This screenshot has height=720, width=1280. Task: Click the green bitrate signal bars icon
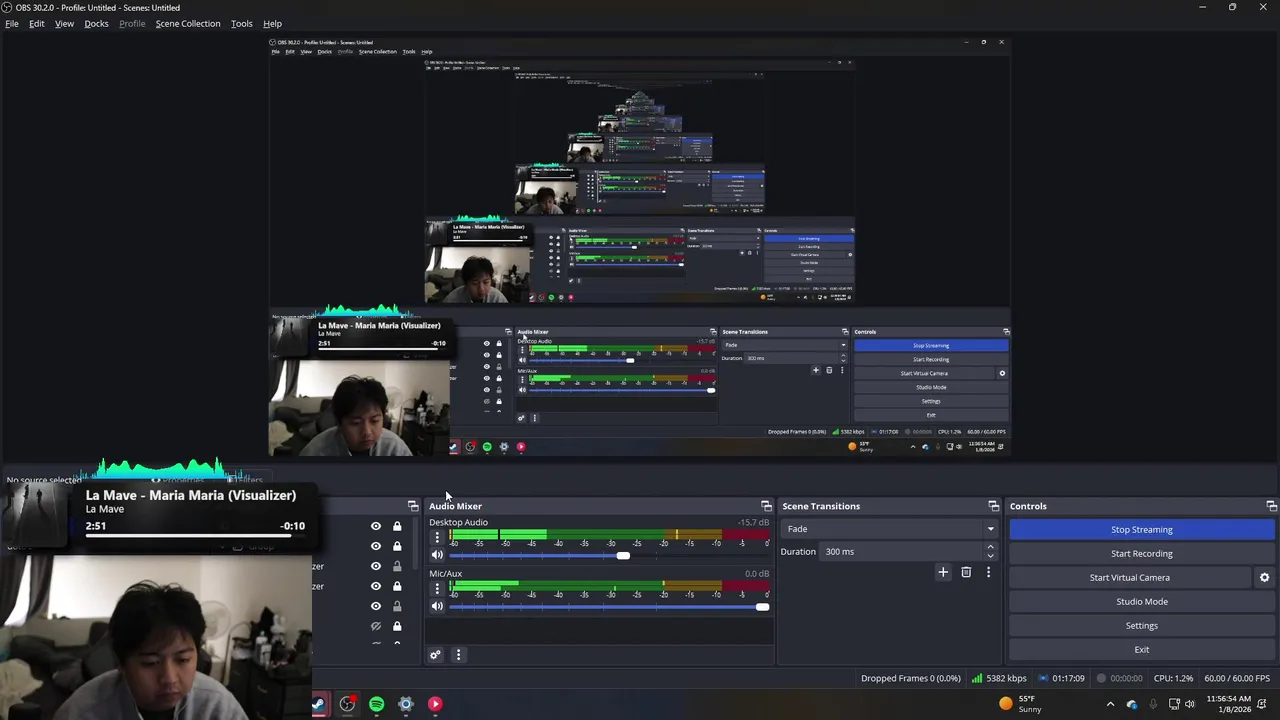[976, 678]
